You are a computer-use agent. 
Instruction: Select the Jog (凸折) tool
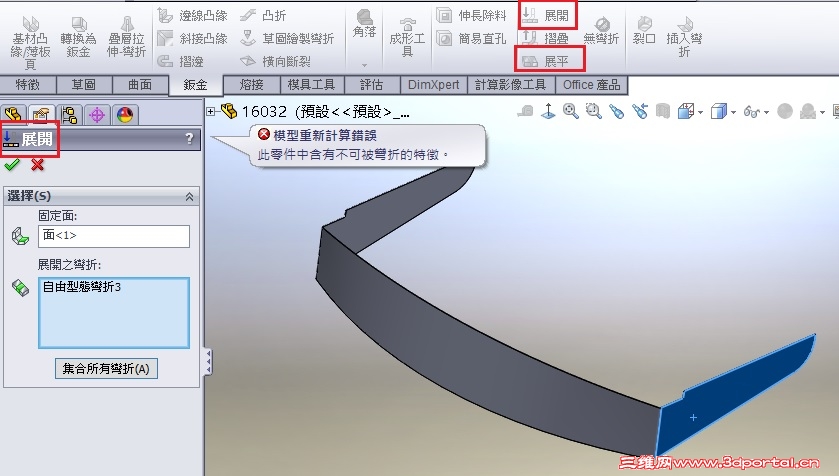coord(263,16)
